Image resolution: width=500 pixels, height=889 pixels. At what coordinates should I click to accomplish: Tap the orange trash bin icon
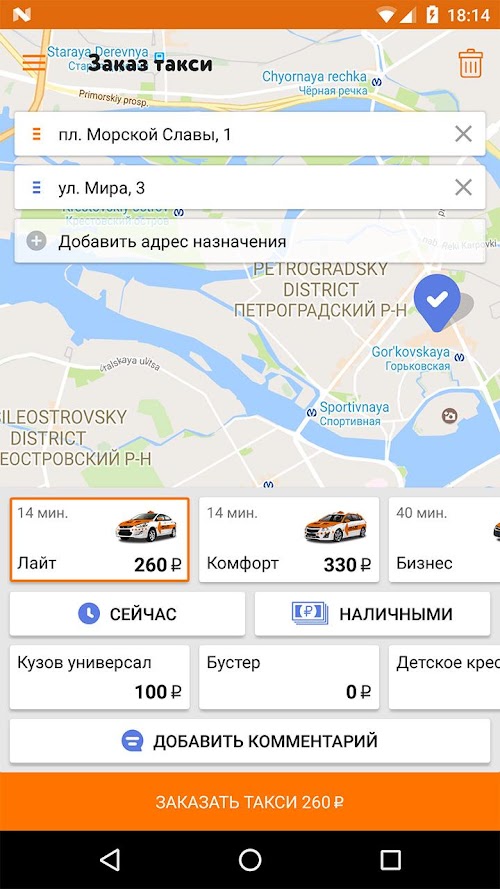(x=471, y=64)
